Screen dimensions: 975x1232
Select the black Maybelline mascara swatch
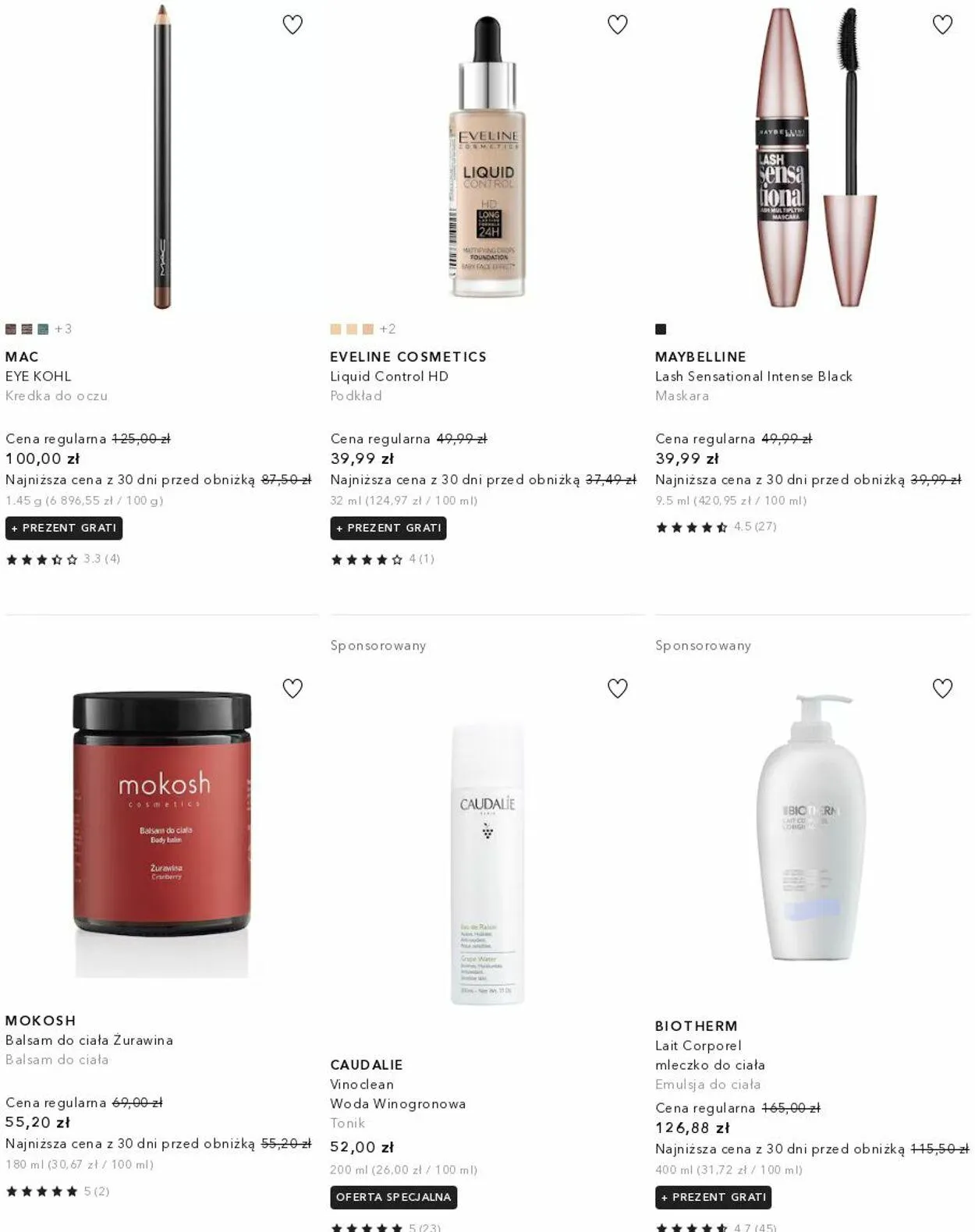point(661,329)
